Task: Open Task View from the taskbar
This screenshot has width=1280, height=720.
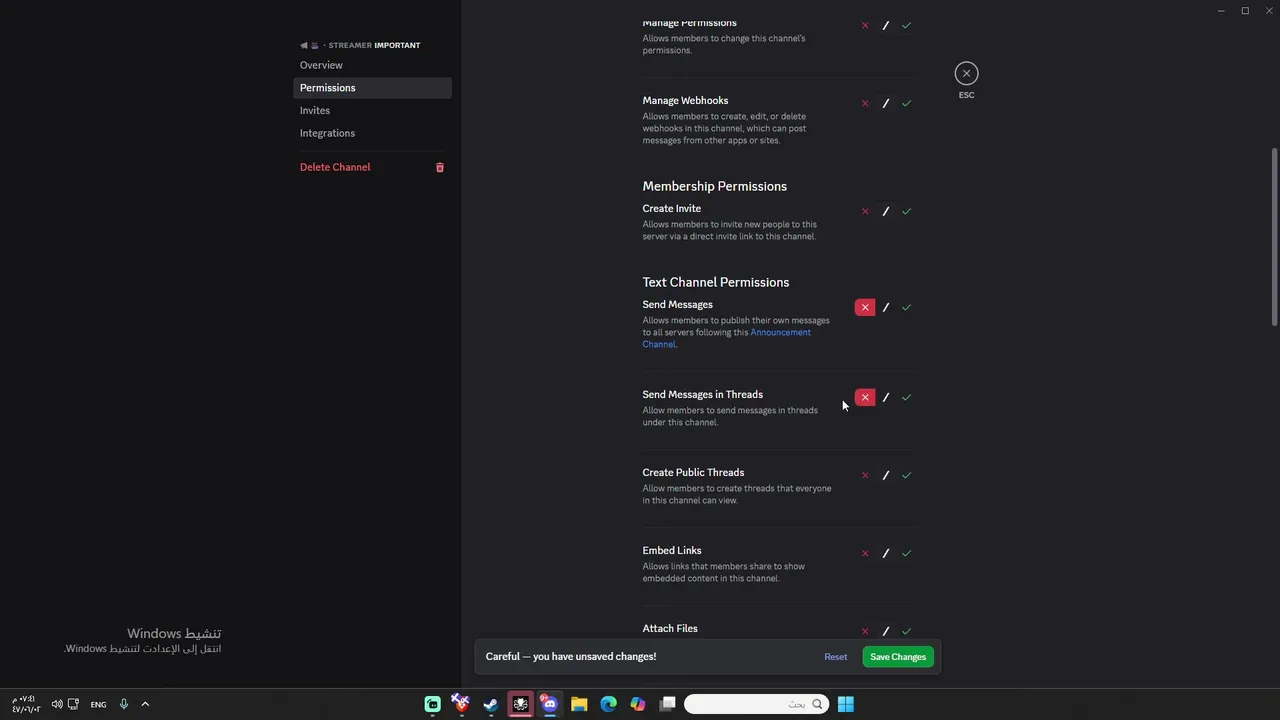Action: [667, 704]
